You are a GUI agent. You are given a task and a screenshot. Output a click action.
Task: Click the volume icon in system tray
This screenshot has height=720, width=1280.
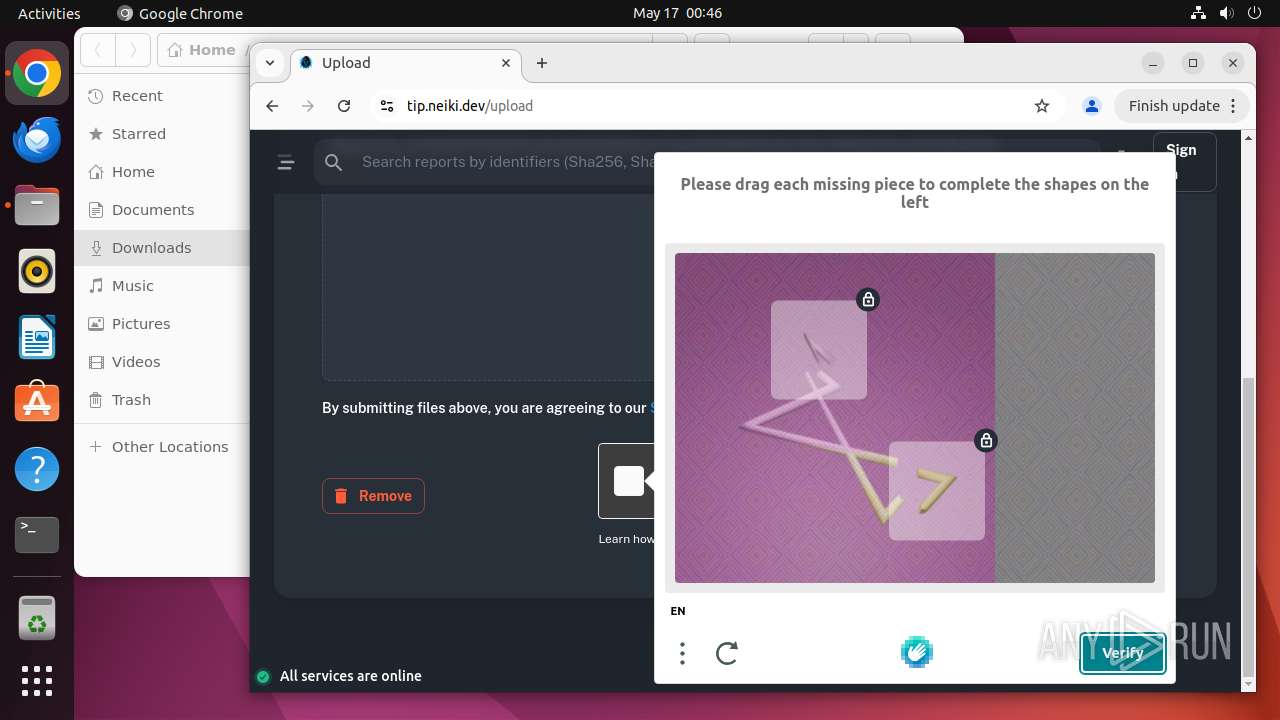1226,13
